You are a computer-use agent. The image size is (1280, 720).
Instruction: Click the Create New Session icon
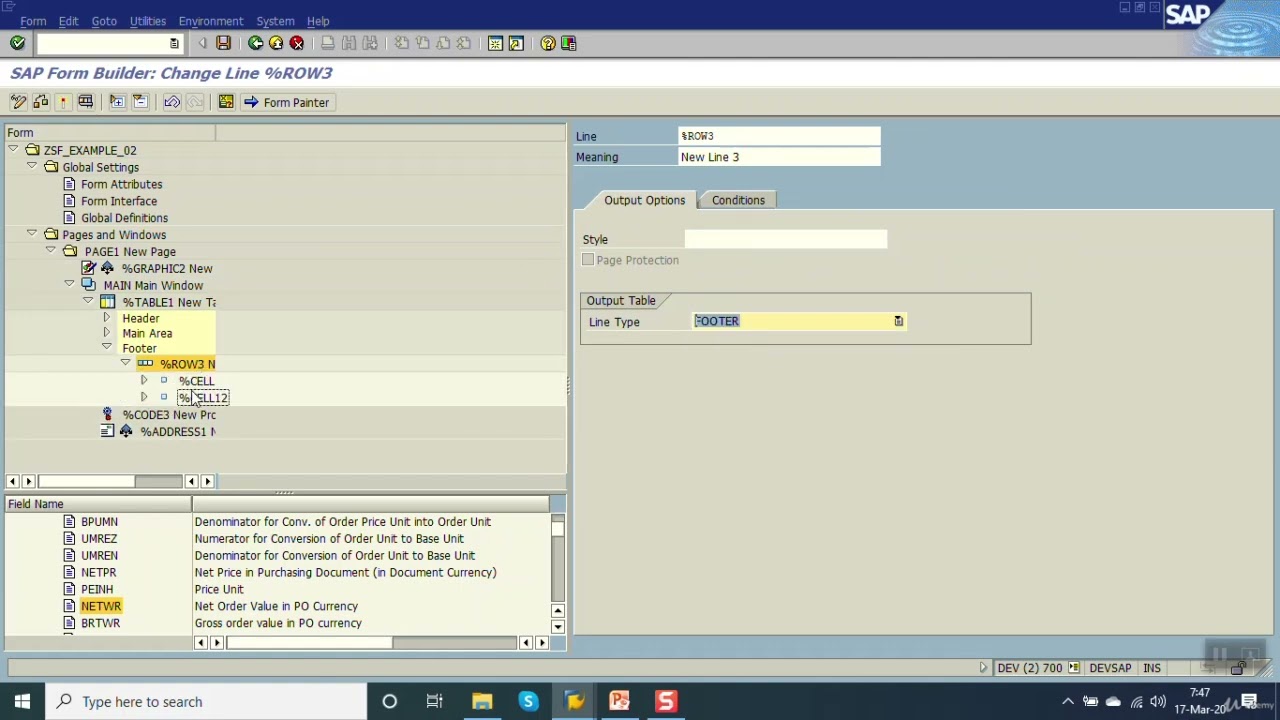(x=495, y=43)
